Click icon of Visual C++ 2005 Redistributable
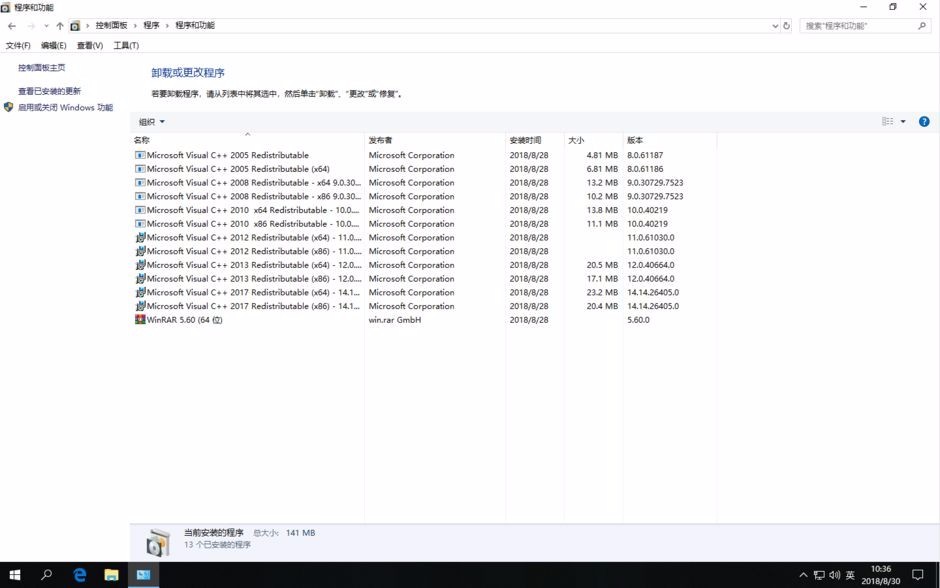 pos(140,155)
